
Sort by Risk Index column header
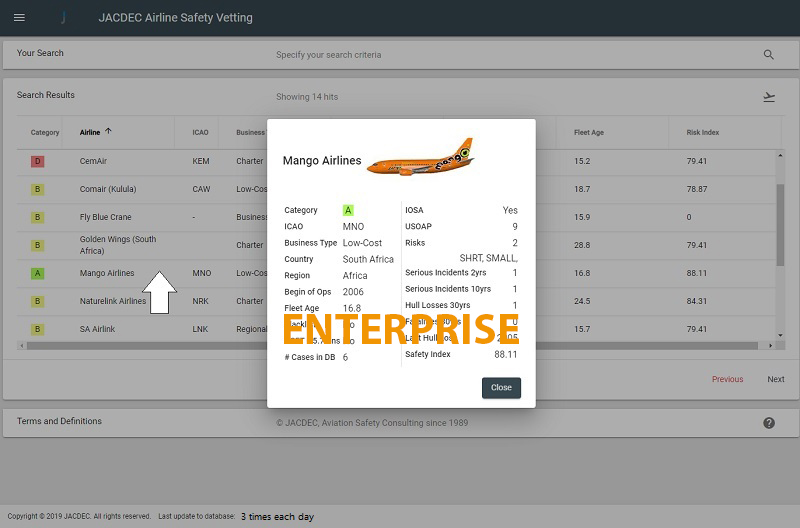pos(703,132)
